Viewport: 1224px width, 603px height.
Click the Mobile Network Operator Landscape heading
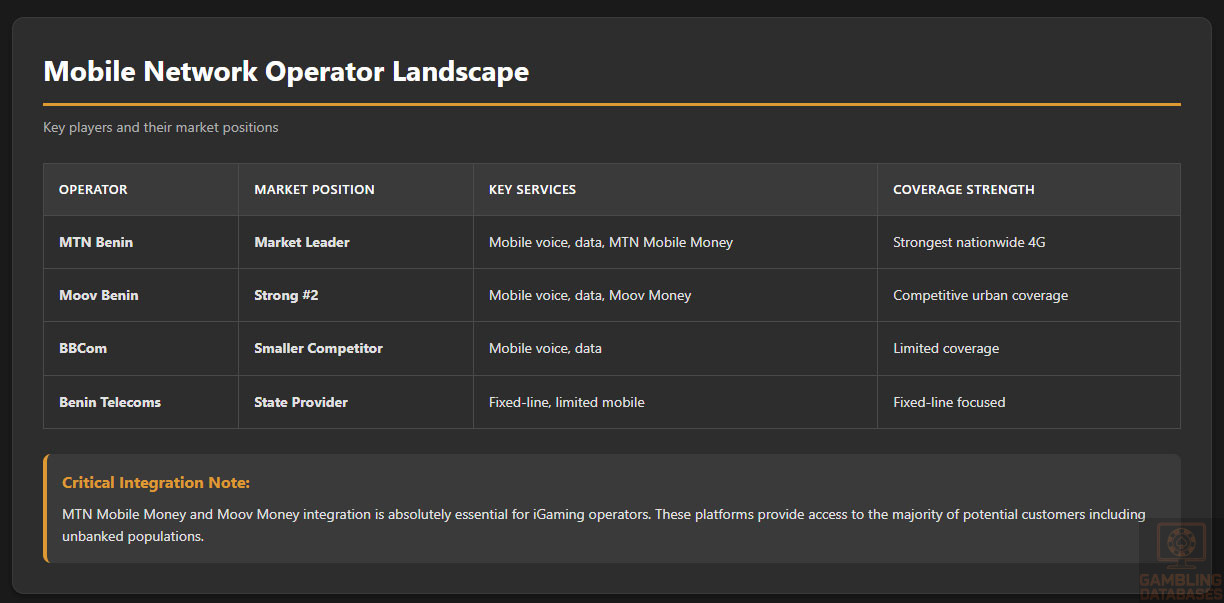286,72
